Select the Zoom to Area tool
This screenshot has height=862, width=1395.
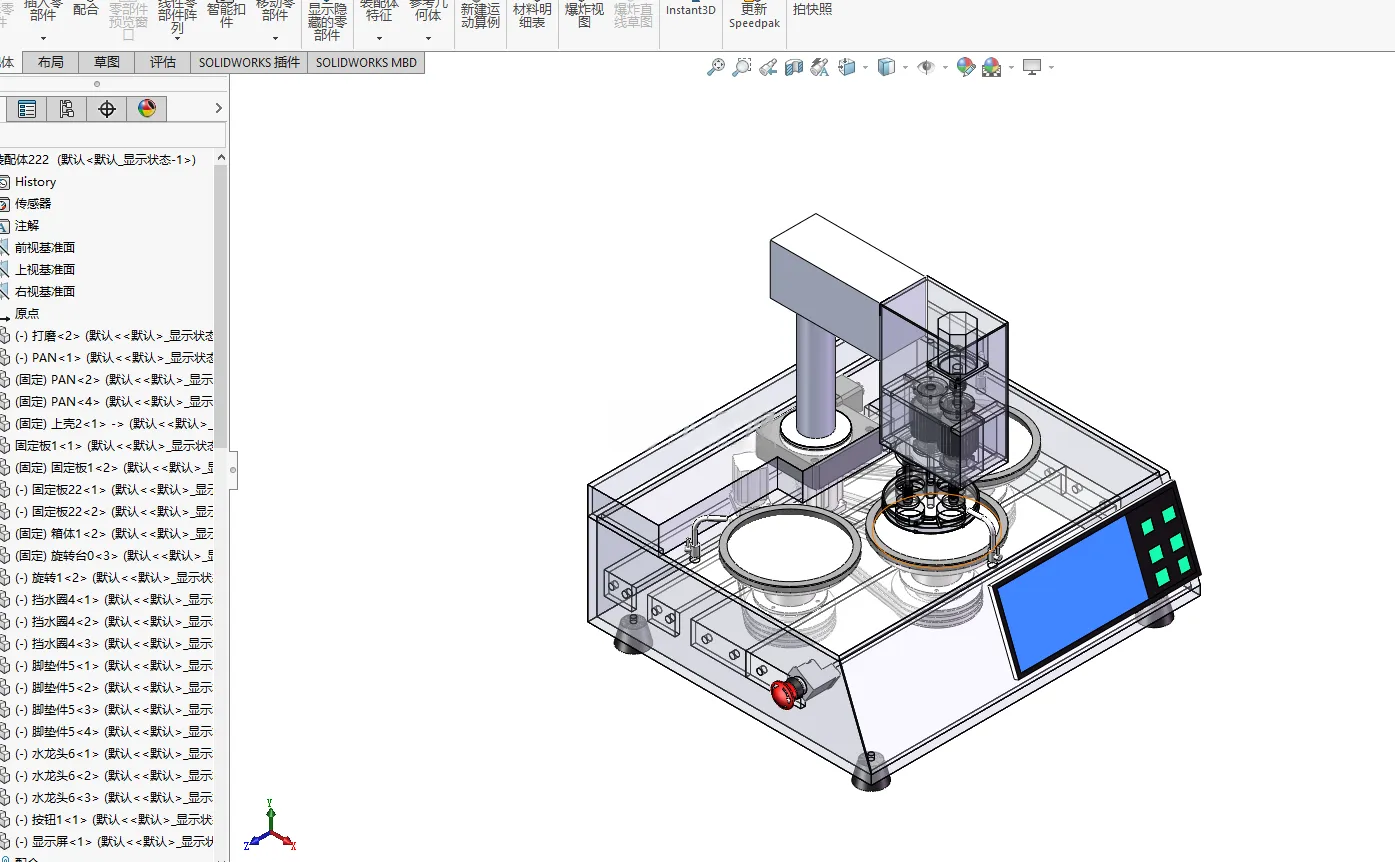(x=742, y=67)
